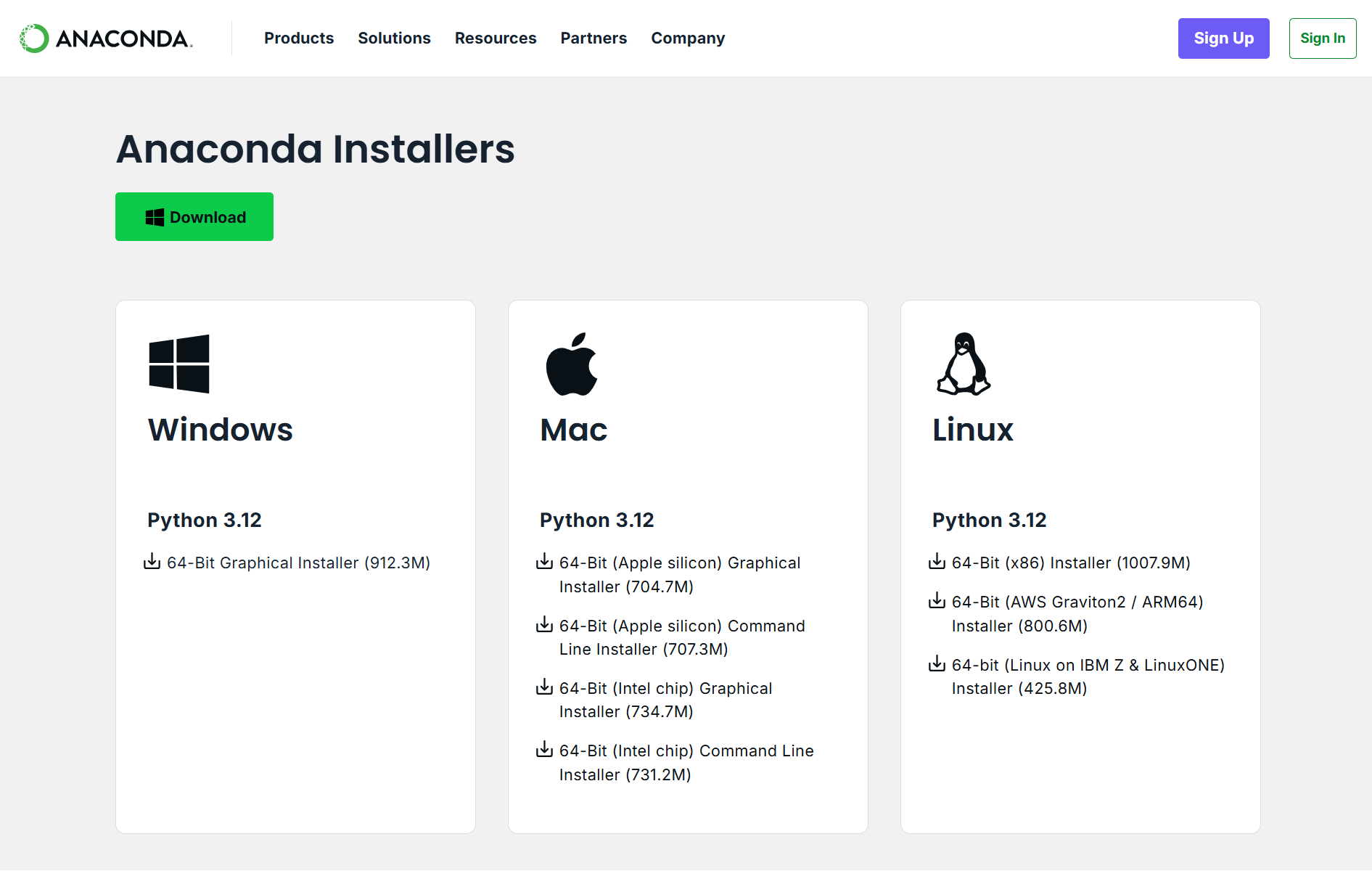The width and height of the screenshot is (1372, 871).
Task: Click the Anaconda Installers page heading
Action: 316,149
